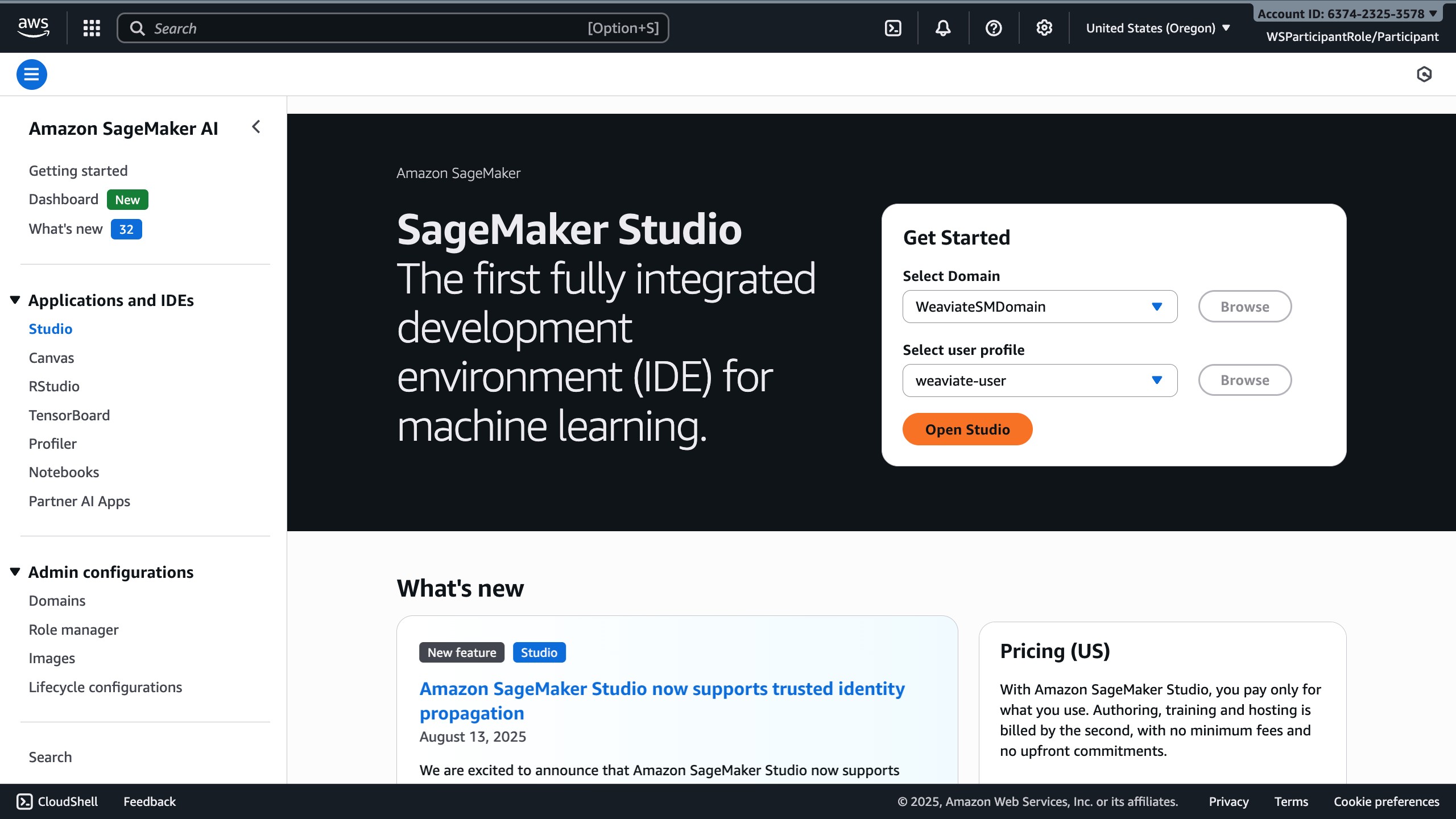
Task: Open the AWS services grid menu
Action: coord(92,28)
